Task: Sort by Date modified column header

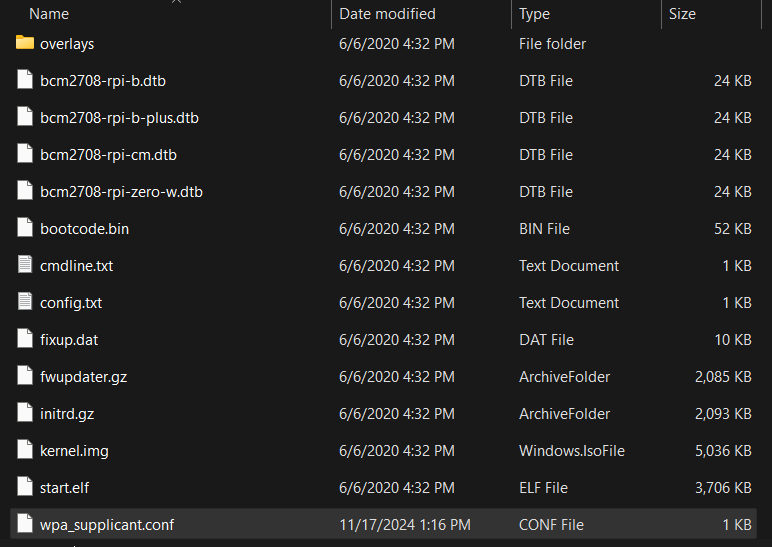Action: tap(387, 14)
